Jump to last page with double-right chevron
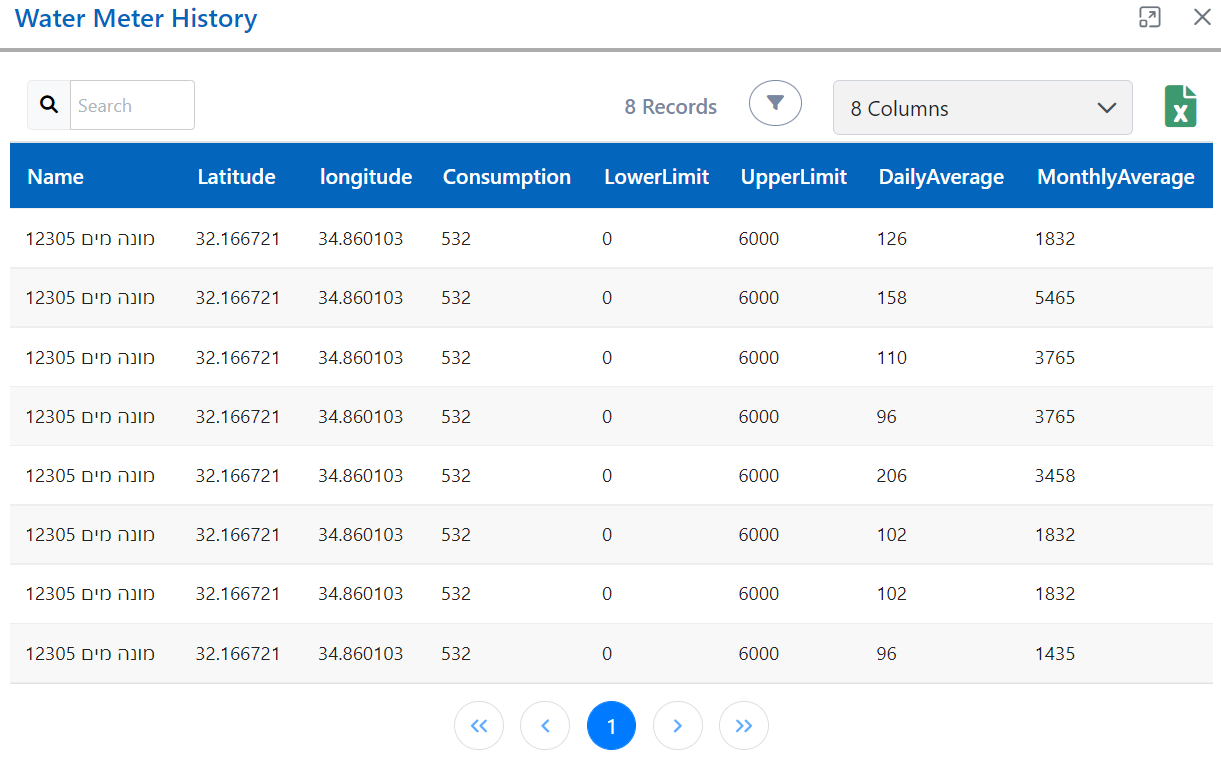 point(744,725)
